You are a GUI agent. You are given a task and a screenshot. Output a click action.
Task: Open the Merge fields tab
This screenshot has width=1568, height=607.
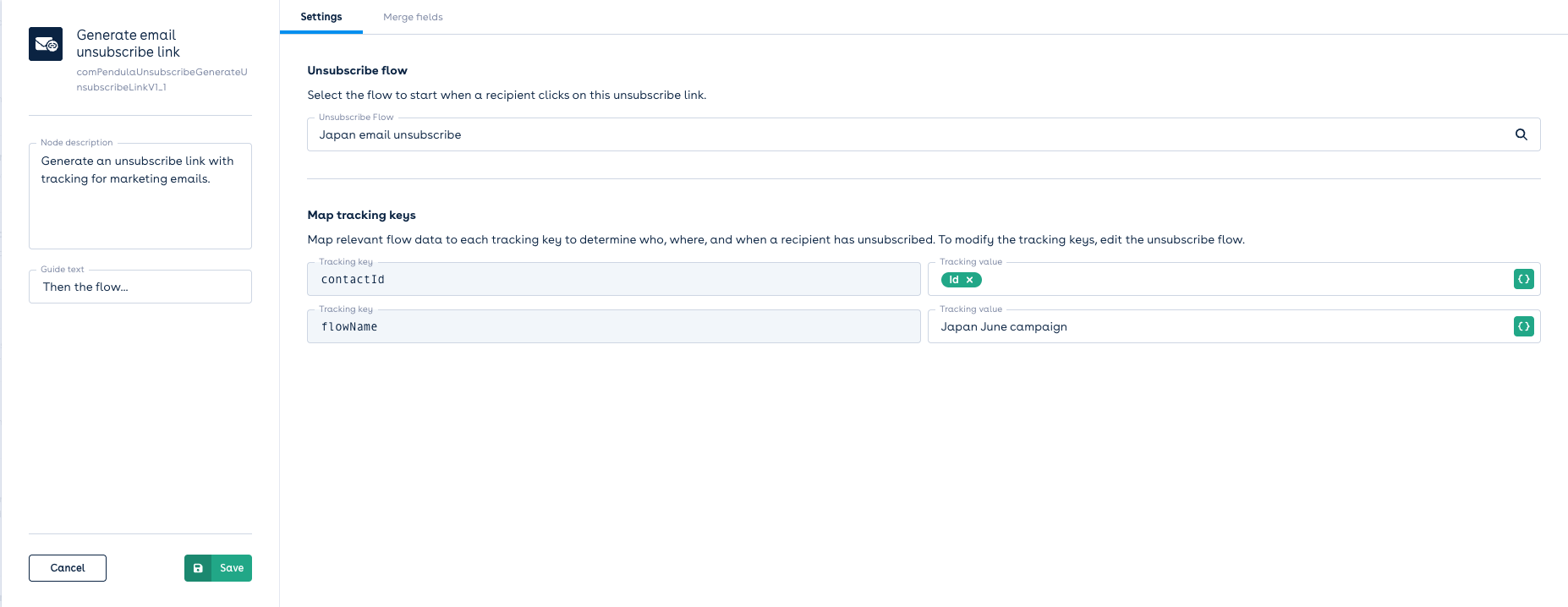[x=413, y=17]
